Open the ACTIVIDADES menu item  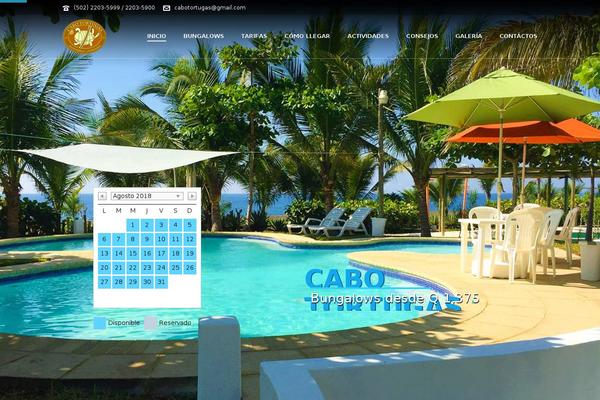tap(368, 36)
